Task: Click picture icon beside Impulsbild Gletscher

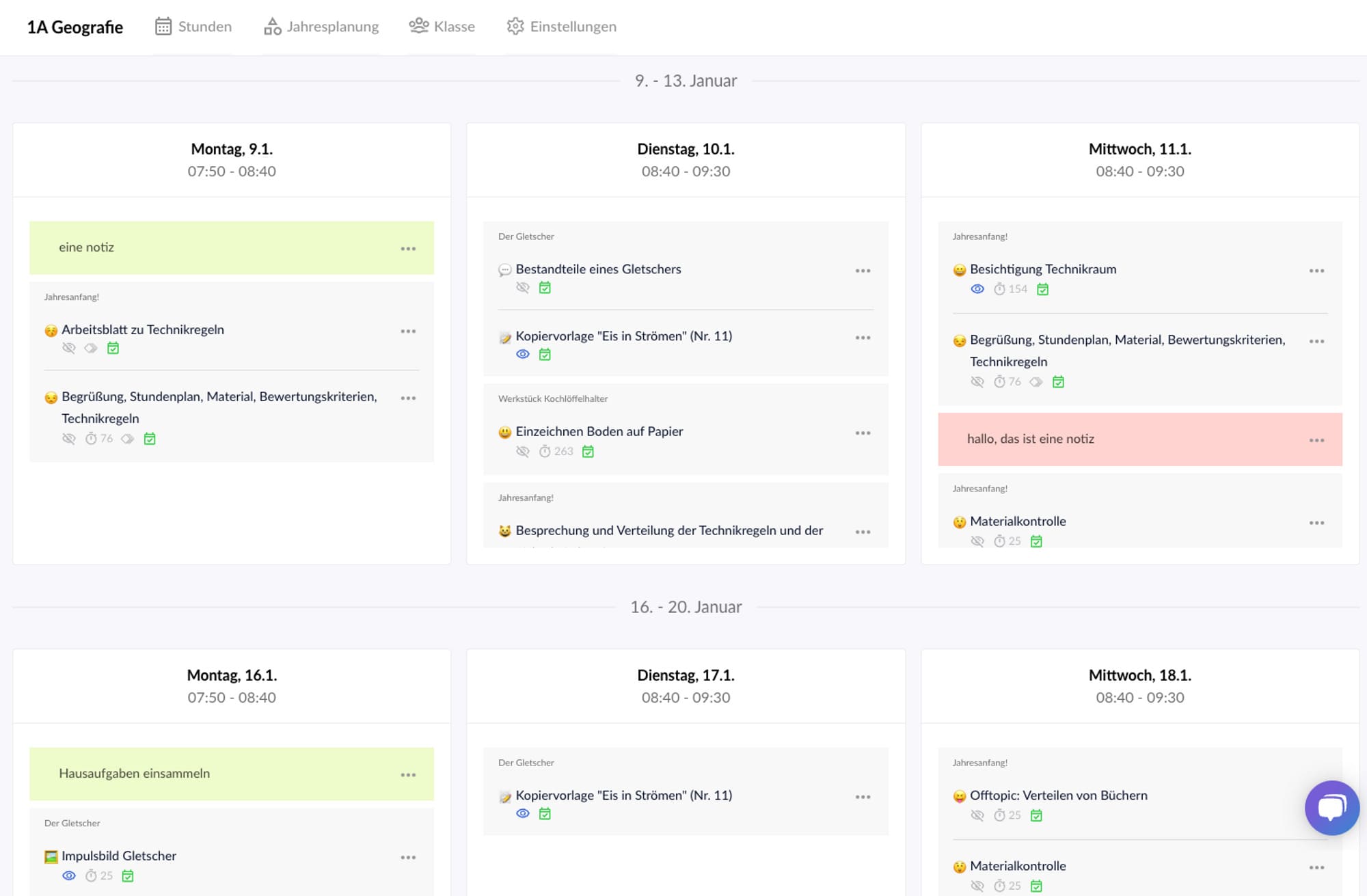Action: [51, 856]
